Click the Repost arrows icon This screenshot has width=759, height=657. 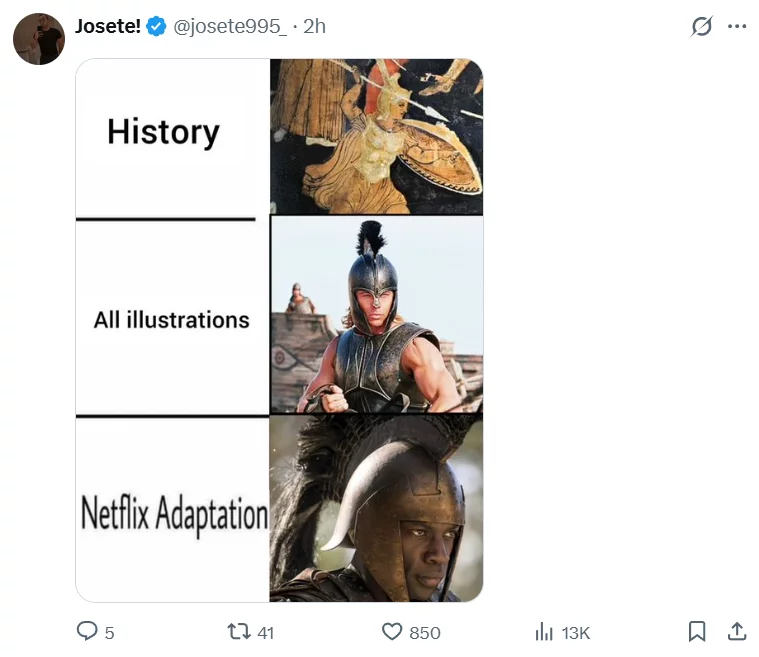(x=238, y=631)
